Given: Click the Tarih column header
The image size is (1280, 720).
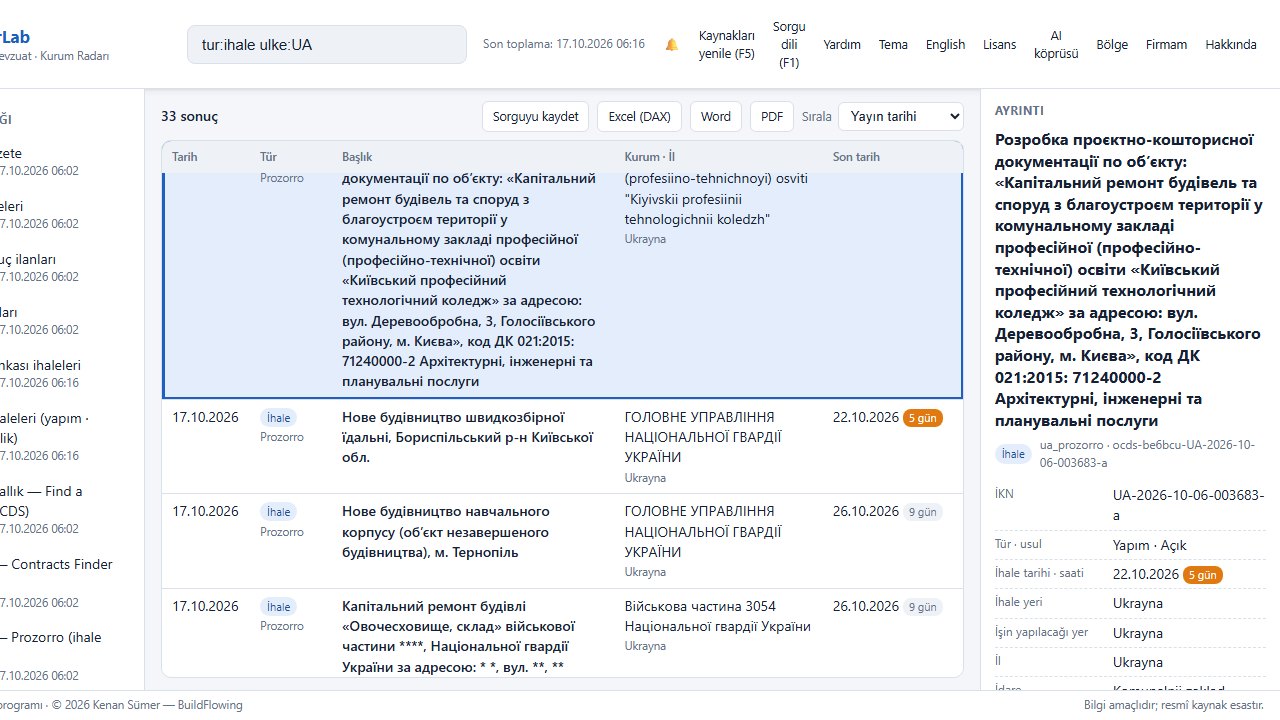Looking at the screenshot, I should pyautogui.click(x=185, y=157).
